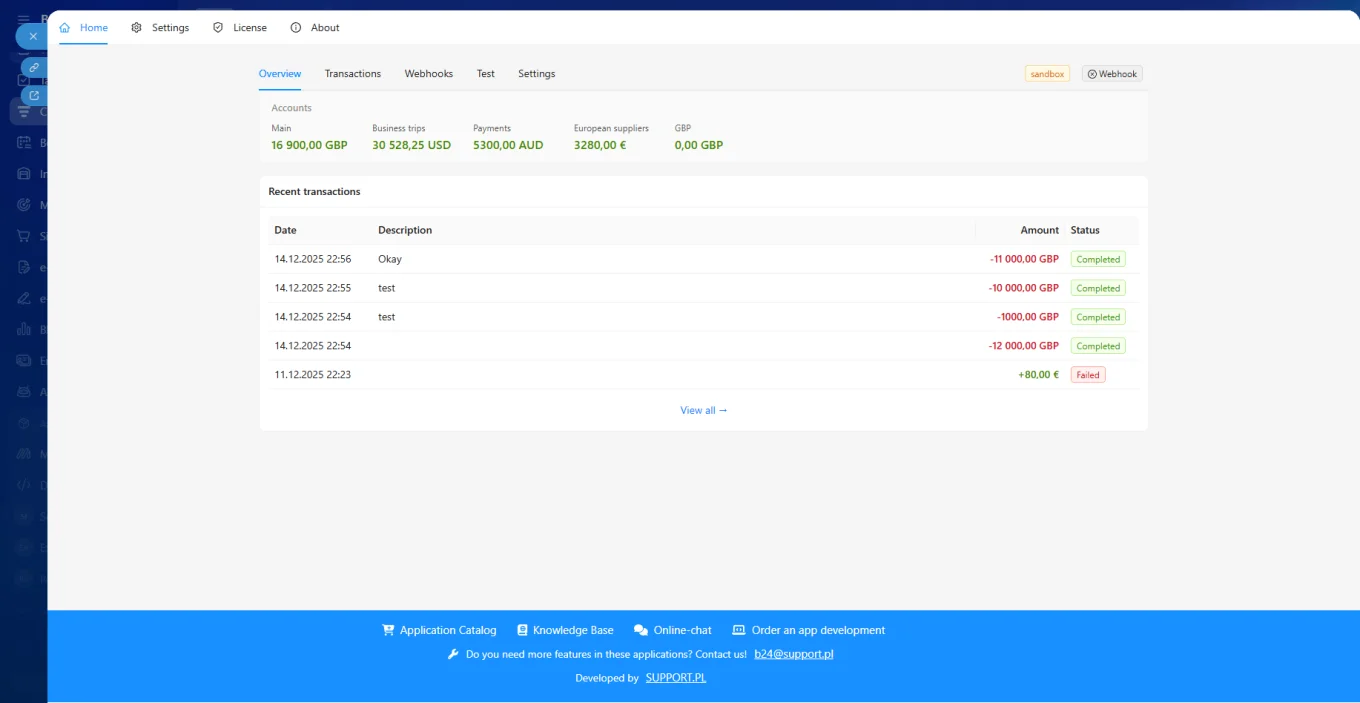Click the Knowledge Base book icon
Image resolution: width=1360 pixels, height=703 pixels.
click(521, 629)
